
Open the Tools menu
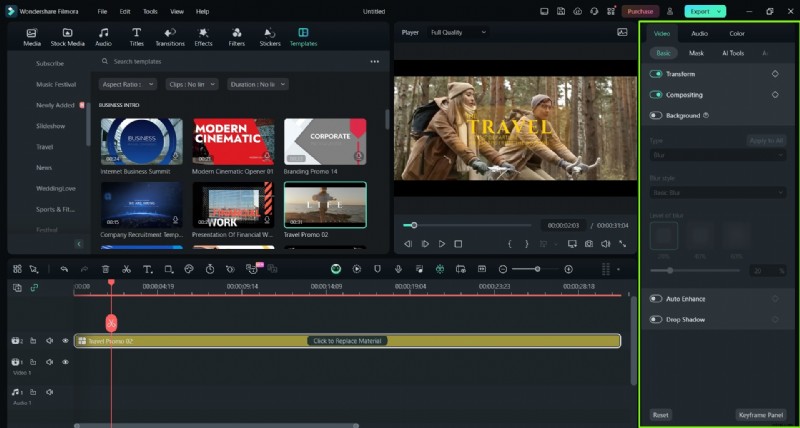pos(150,11)
